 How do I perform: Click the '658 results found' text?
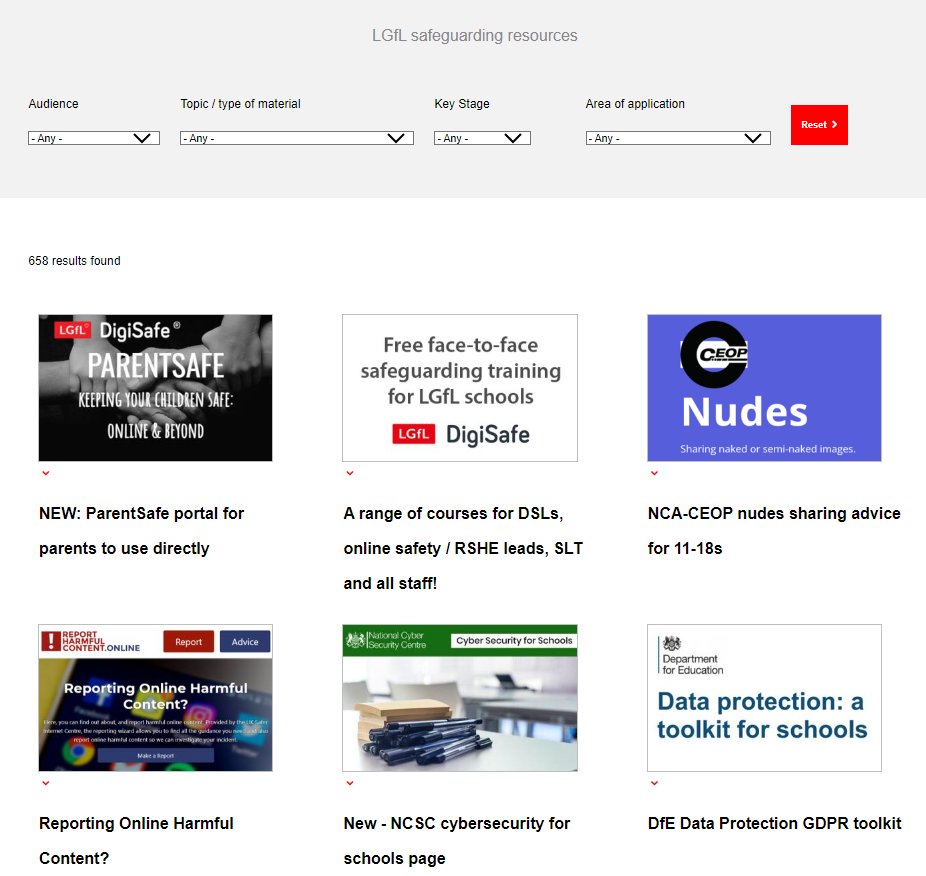[74, 260]
